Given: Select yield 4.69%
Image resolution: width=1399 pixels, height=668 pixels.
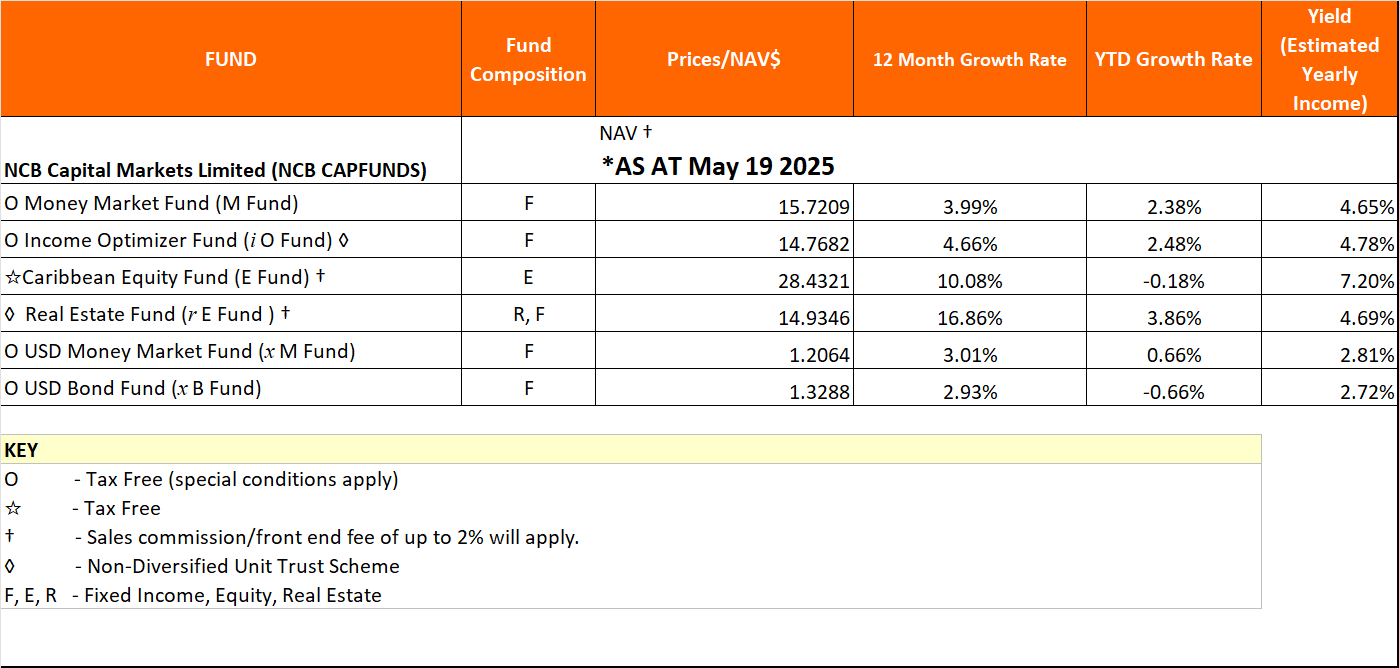Looking at the screenshot, I should (1369, 319).
